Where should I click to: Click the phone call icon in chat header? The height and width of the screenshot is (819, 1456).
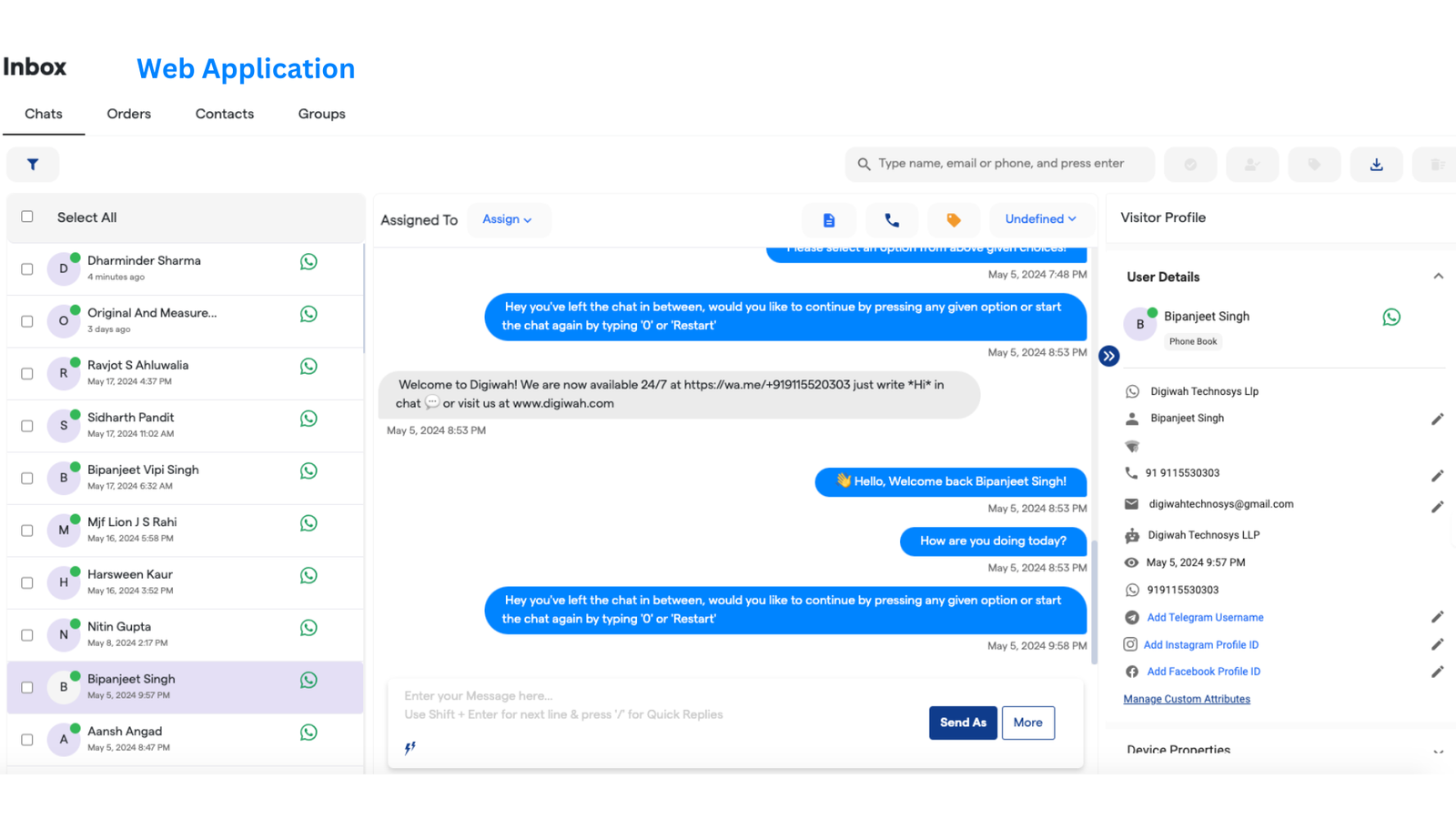click(x=891, y=220)
